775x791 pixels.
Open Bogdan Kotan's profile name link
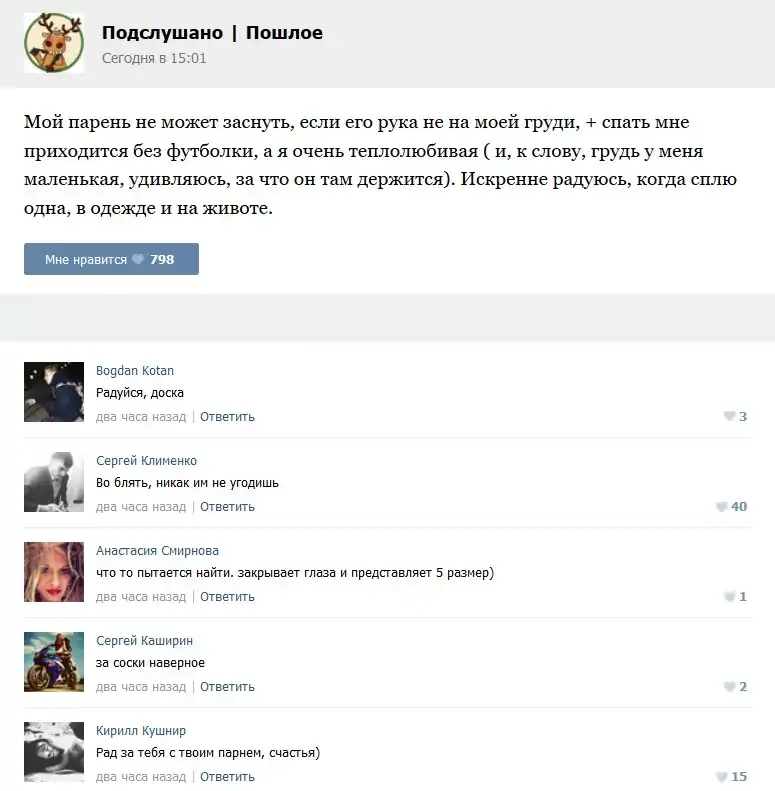pos(135,371)
